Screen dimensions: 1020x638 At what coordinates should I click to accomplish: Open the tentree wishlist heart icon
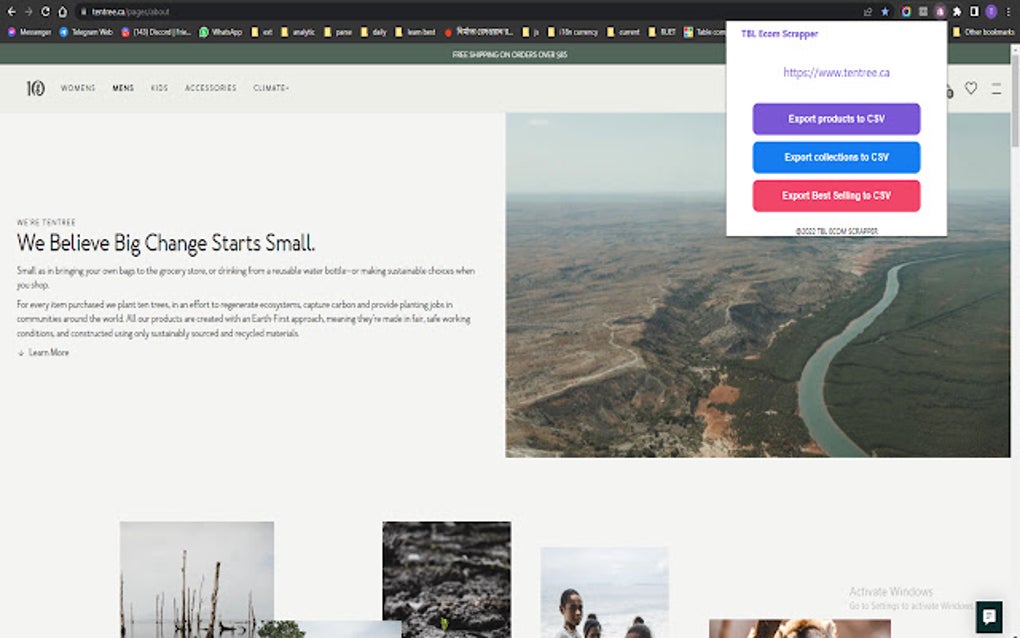pyautogui.click(x=971, y=89)
